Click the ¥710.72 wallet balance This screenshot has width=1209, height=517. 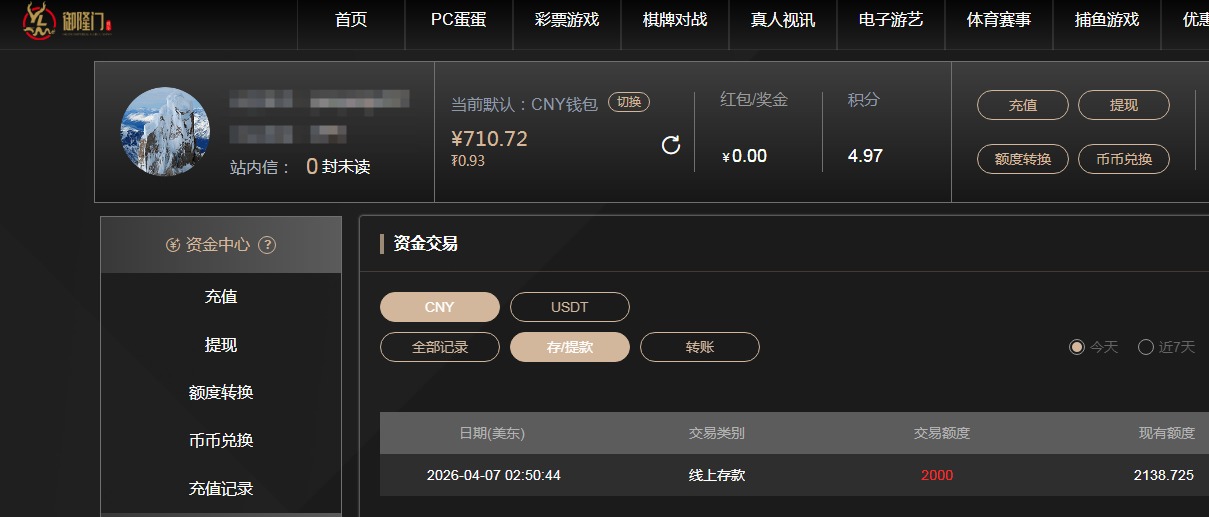pyautogui.click(x=489, y=139)
